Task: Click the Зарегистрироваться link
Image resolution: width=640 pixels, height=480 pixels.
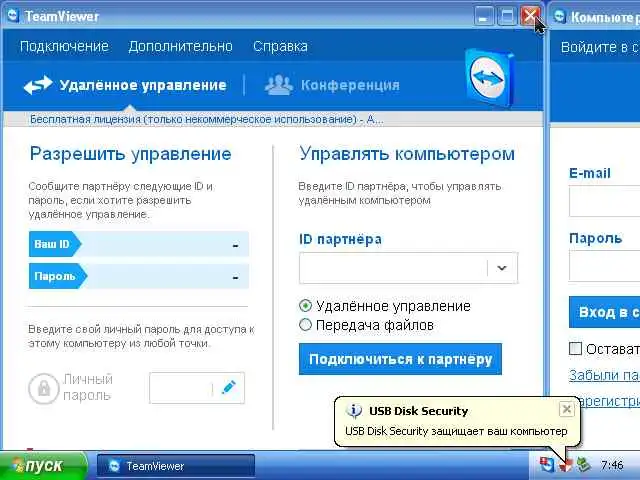Action: point(610,402)
